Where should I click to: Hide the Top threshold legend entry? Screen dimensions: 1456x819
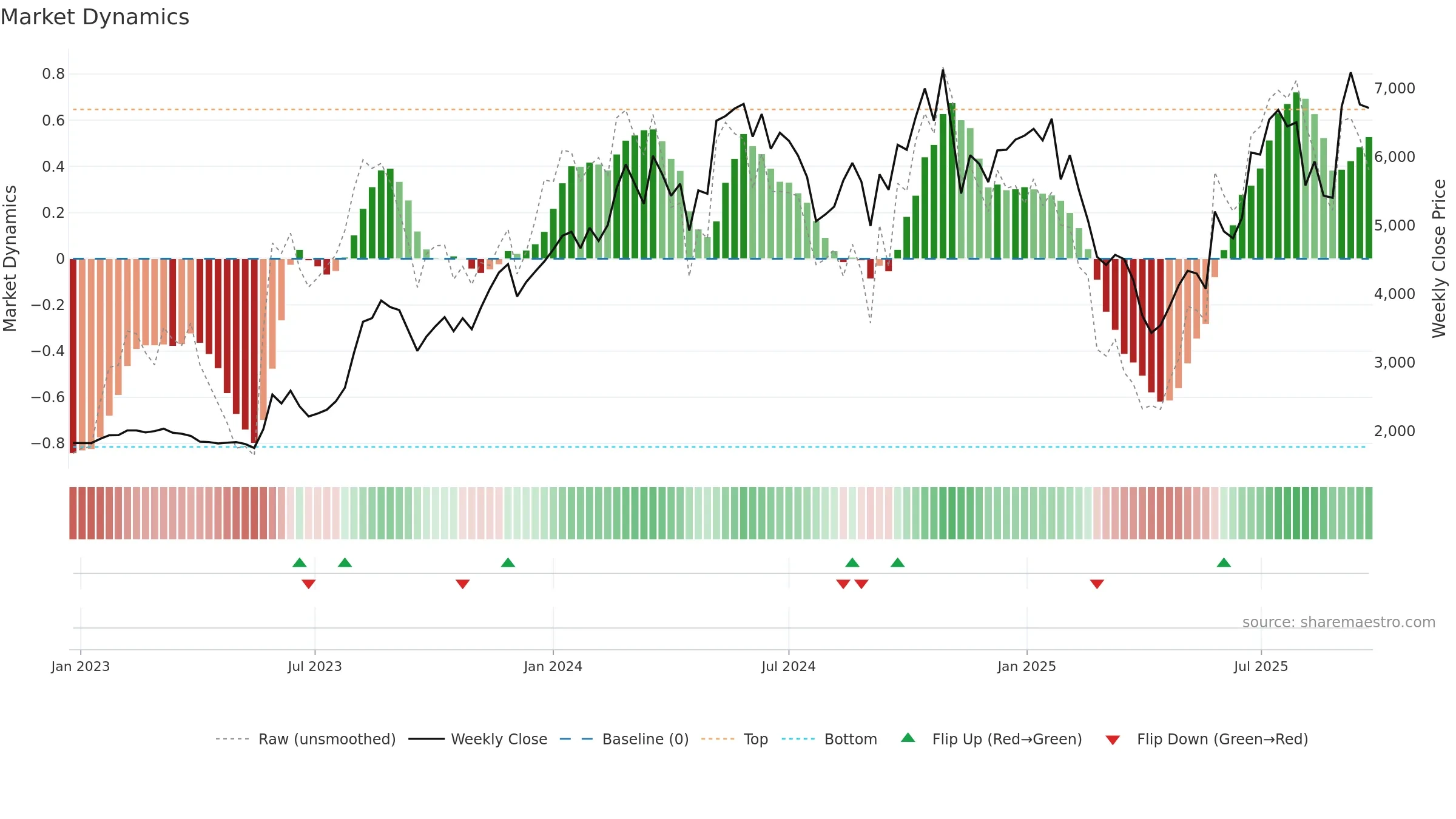pos(735,739)
